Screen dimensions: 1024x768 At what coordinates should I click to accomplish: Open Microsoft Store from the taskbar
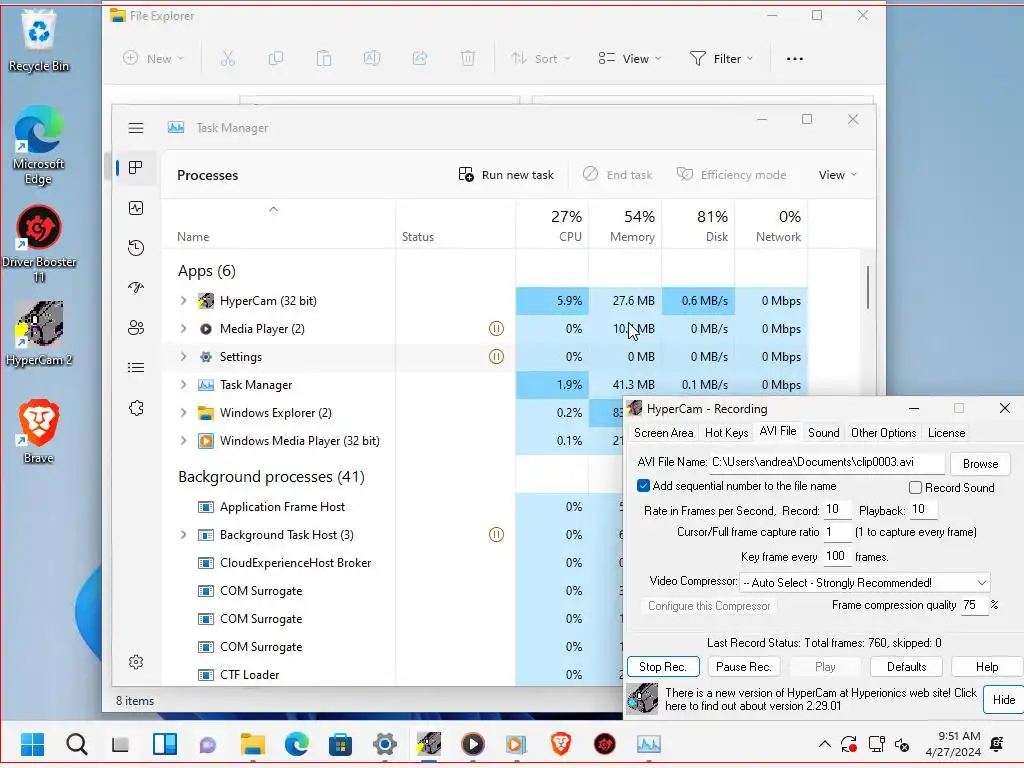tap(340, 744)
